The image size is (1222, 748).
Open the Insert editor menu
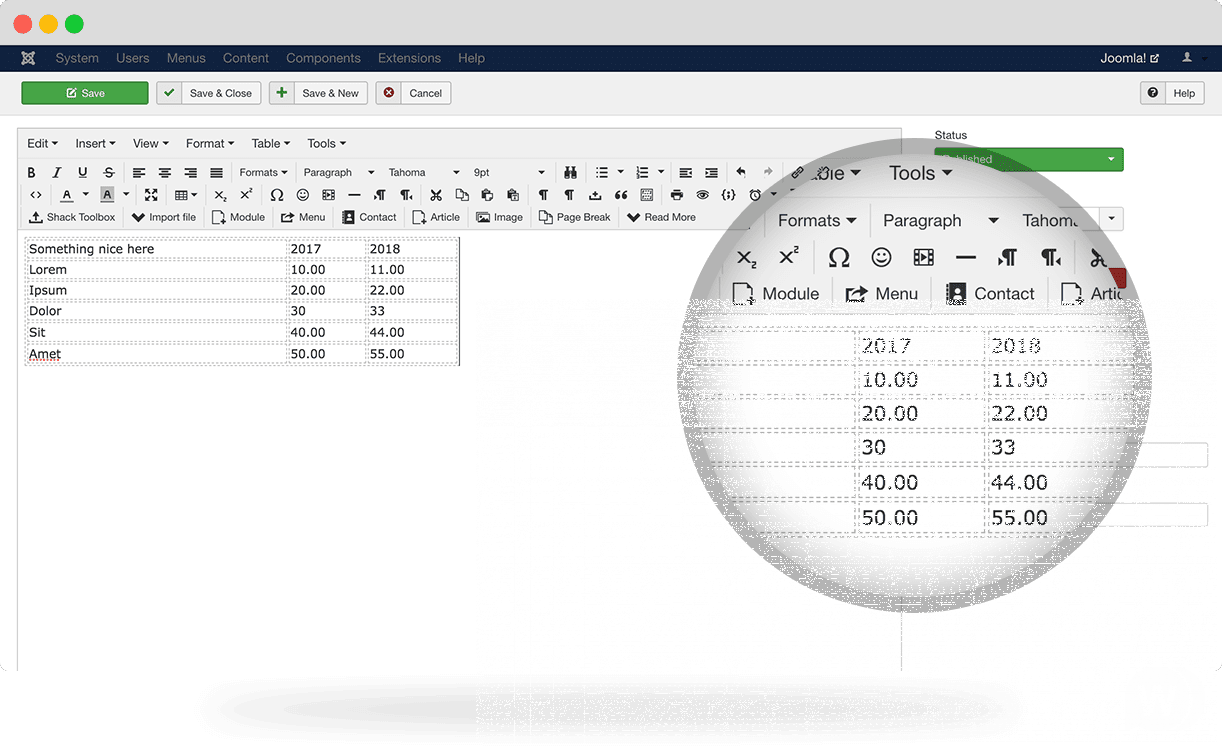point(95,144)
